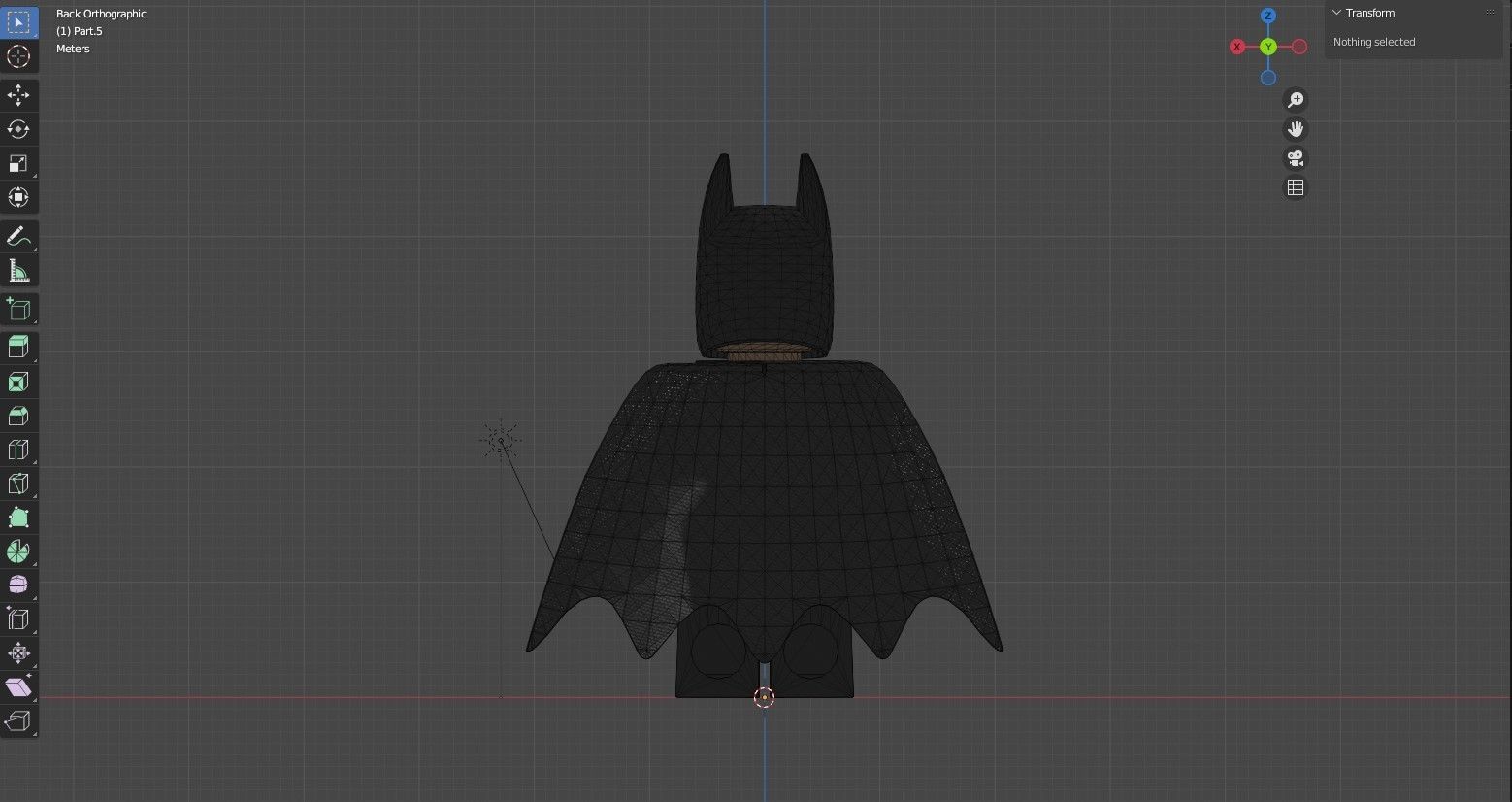Click the Add Cube tool
The width and height of the screenshot is (1512, 802).
coord(18,309)
